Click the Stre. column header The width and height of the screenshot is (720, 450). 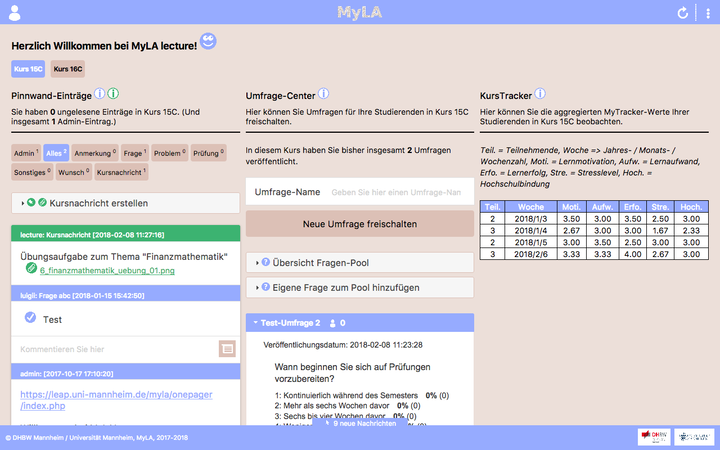pos(660,207)
